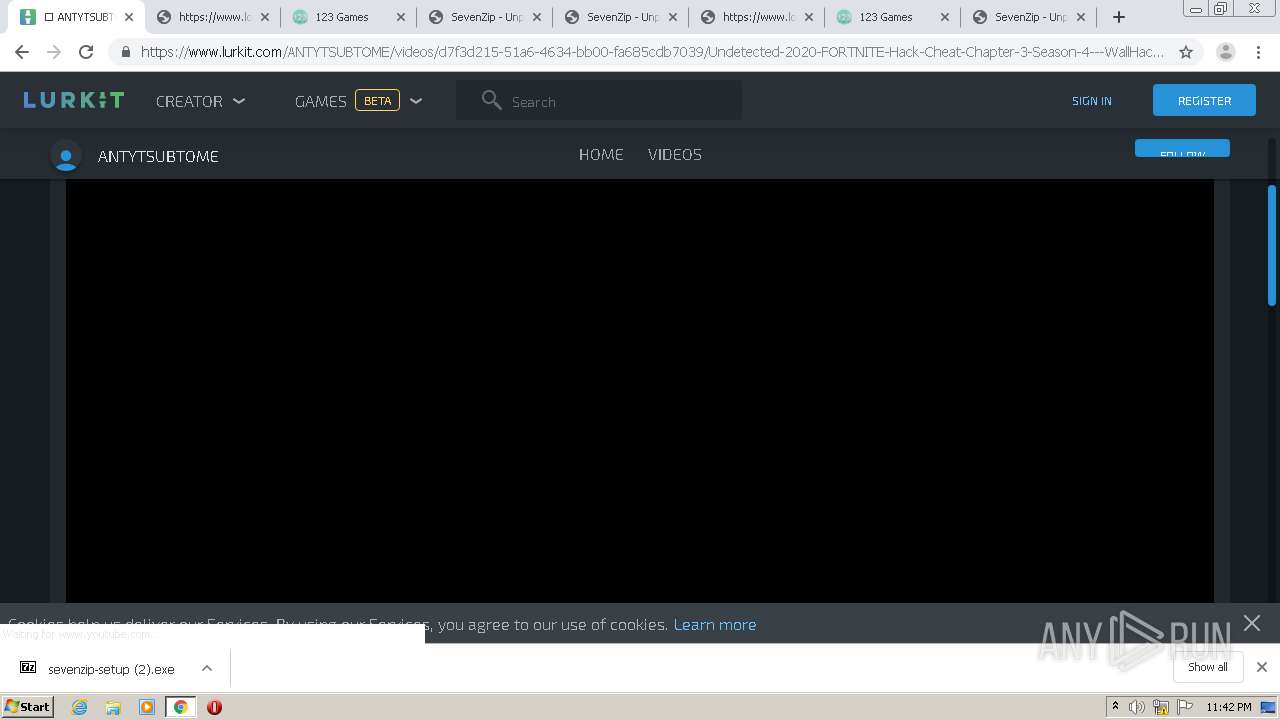
Task: Launch Internet Explorer from the taskbar
Action: tap(79, 707)
